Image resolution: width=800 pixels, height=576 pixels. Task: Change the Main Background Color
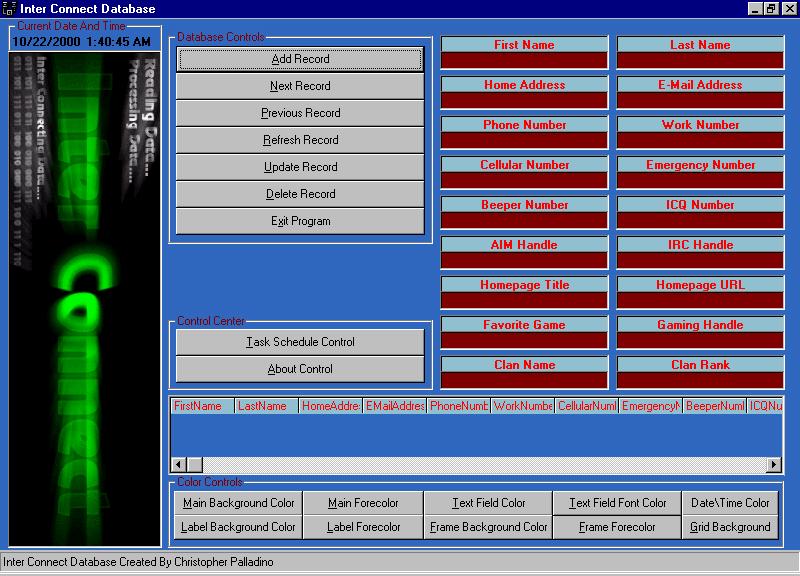(238, 503)
